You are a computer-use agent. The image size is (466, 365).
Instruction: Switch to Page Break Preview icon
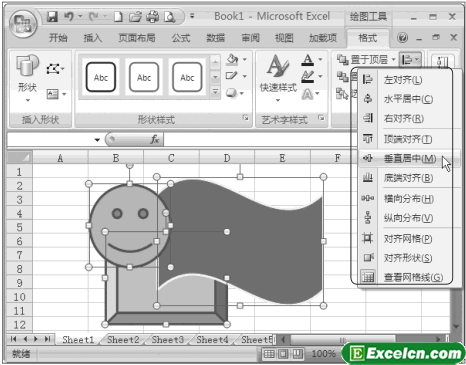298,354
